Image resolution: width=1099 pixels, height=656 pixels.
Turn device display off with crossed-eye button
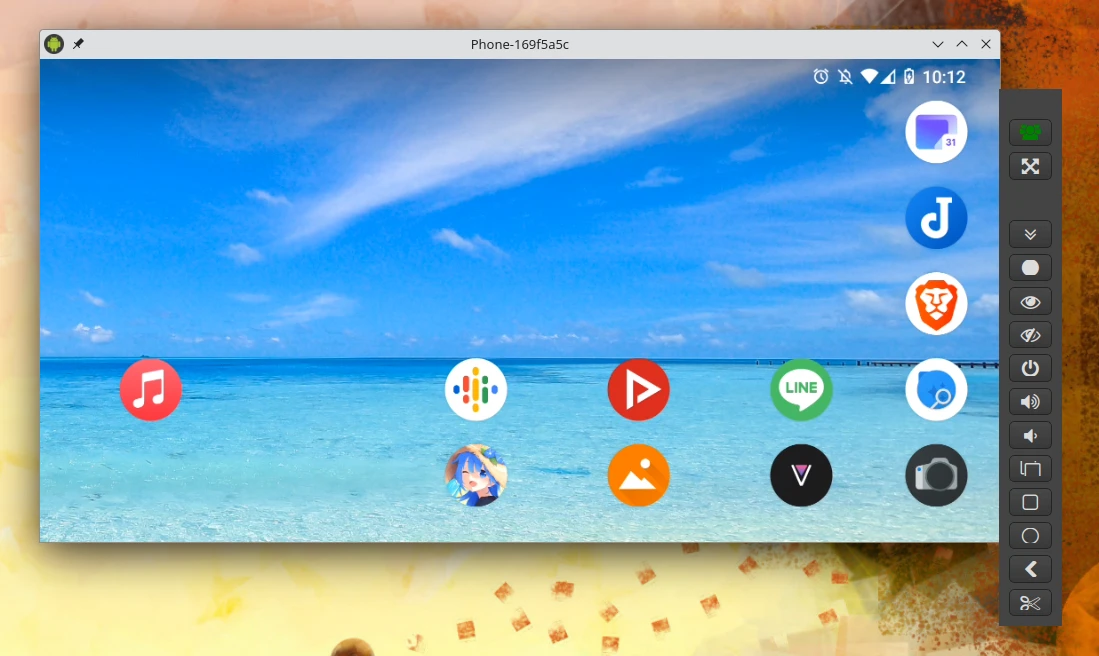click(1030, 335)
